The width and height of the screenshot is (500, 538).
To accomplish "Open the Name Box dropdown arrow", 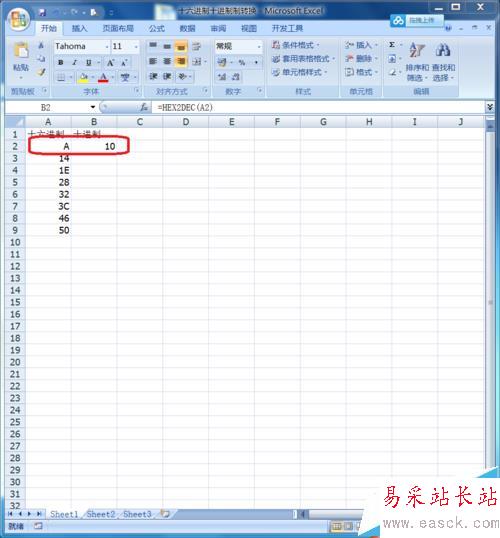I will [93, 107].
